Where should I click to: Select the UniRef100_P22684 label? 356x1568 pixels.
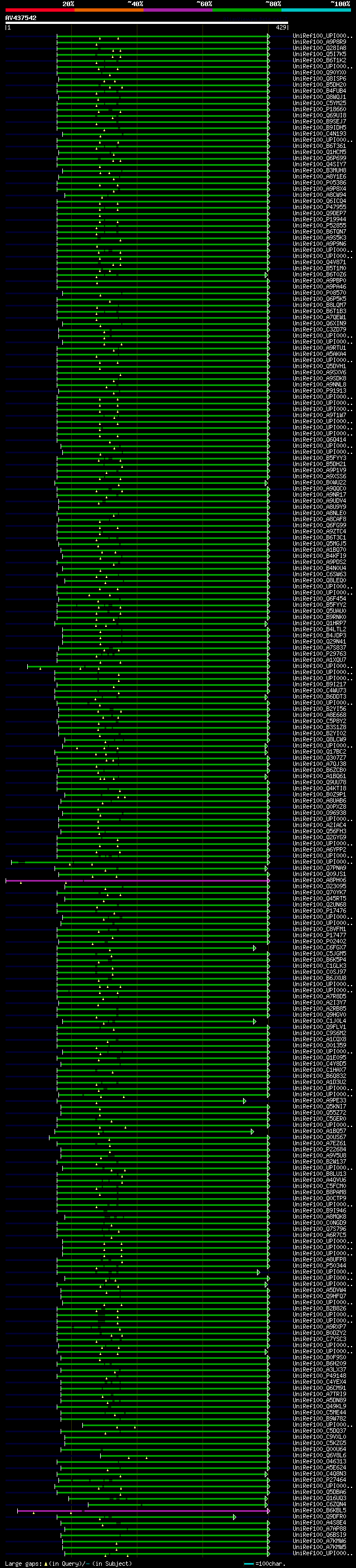[319, 1150]
